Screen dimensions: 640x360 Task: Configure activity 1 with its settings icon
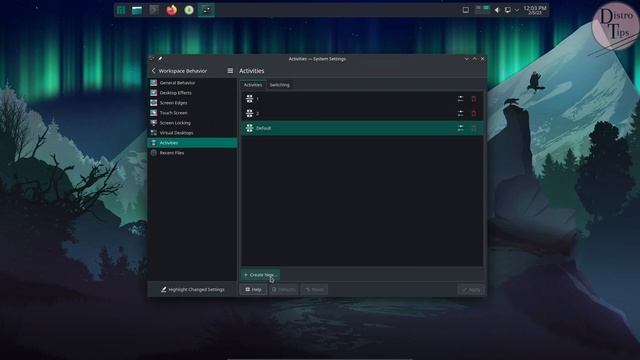(460, 99)
